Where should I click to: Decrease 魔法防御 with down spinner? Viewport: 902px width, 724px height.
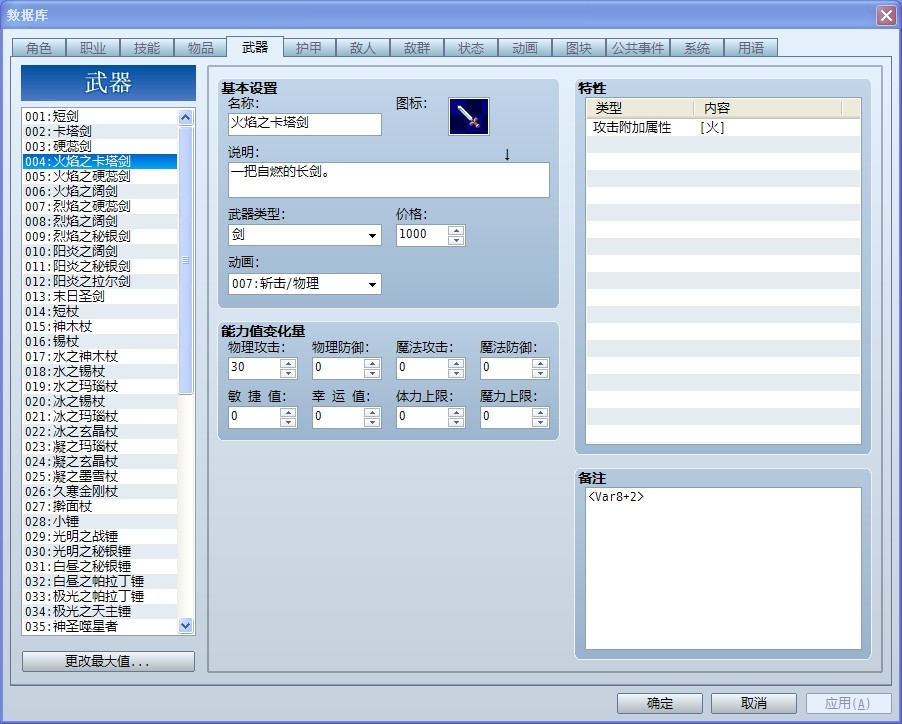tap(540, 374)
